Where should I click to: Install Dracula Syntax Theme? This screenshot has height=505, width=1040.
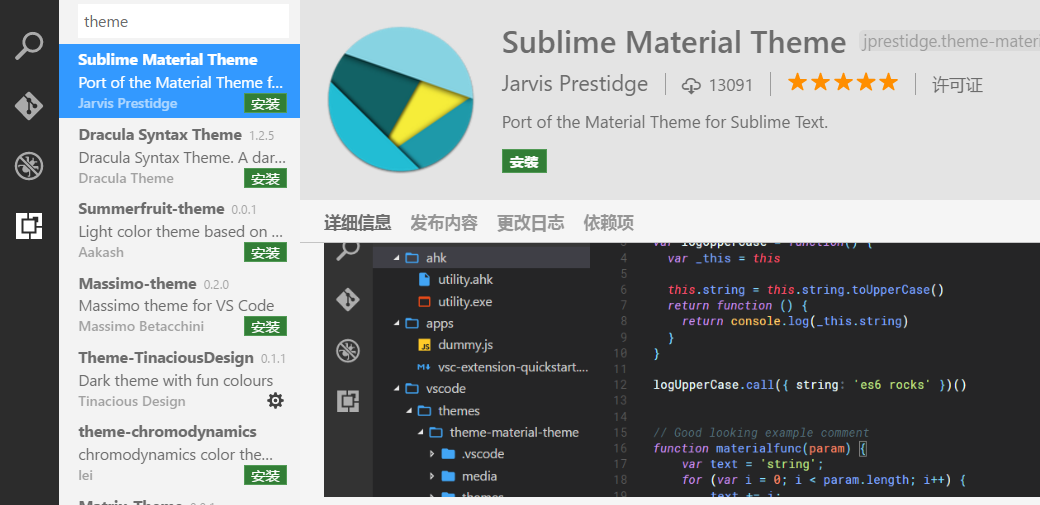(265, 179)
